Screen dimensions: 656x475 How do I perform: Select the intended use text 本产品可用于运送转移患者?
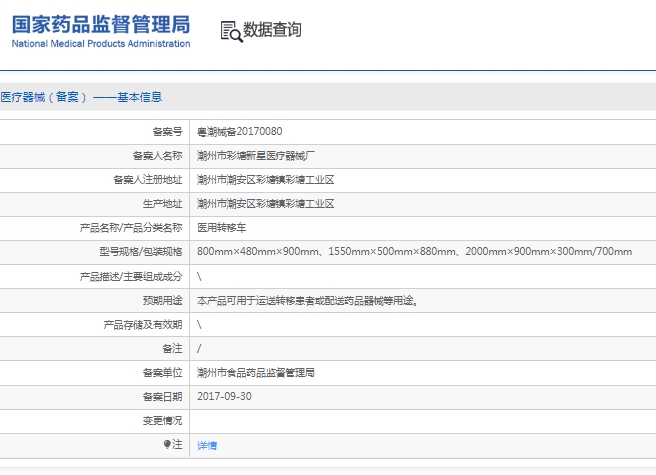pyautogui.click(x=307, y=300)
